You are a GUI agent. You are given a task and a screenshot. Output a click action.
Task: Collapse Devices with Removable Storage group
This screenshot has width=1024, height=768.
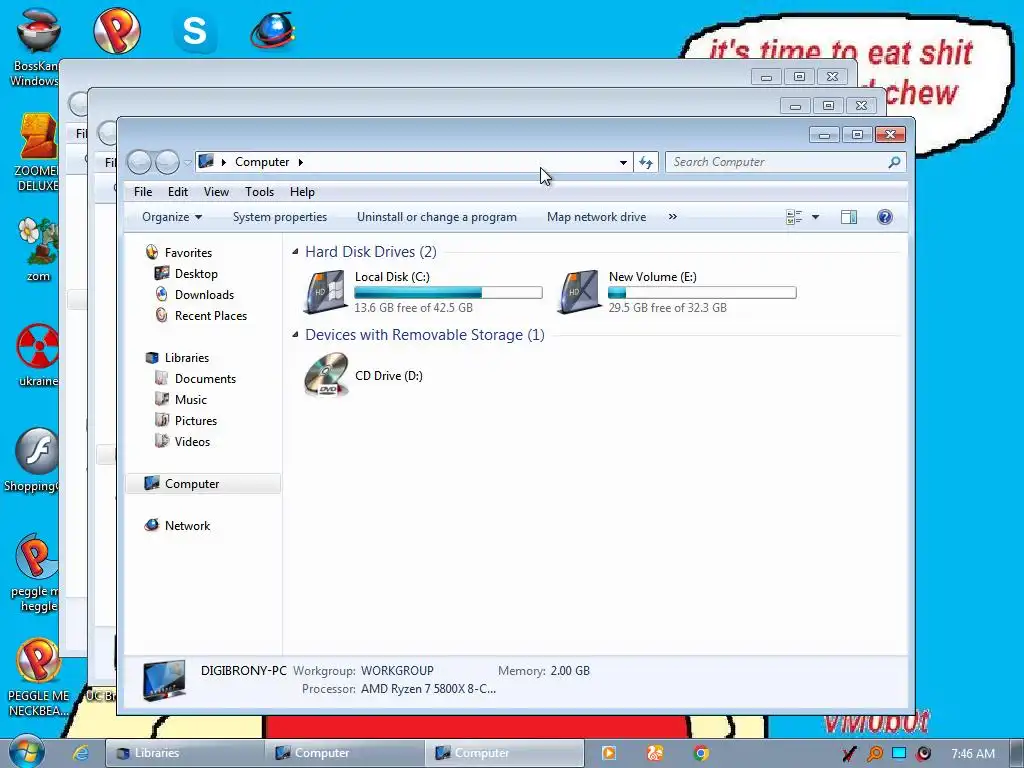point(295,334)
